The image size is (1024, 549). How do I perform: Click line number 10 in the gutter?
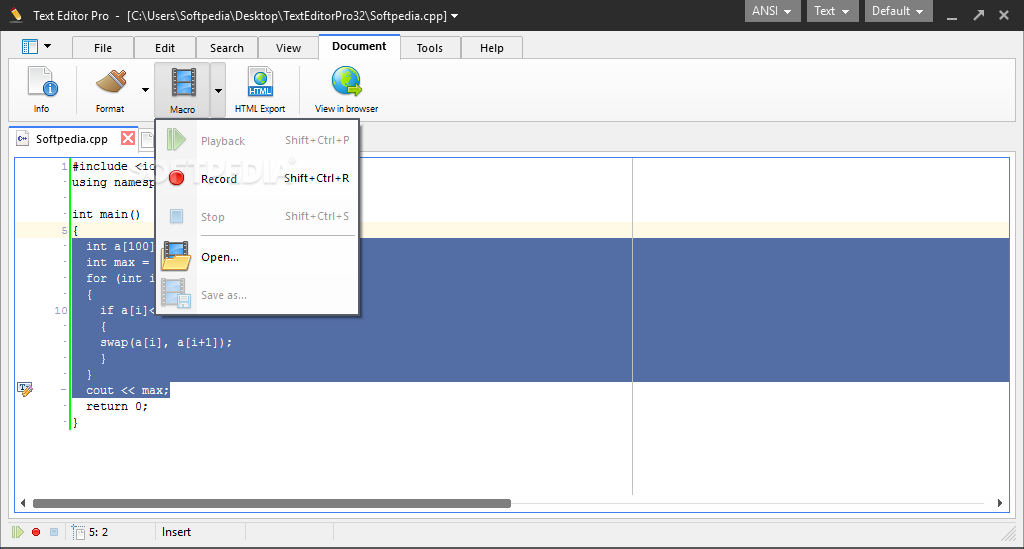[x=61, y=310]
